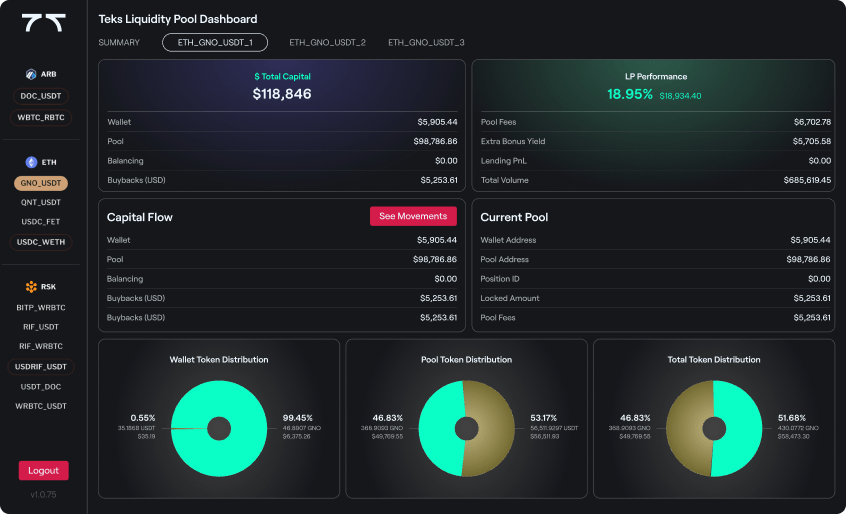Click the Teks logo icon
Screen dimensions: 846x514
click(43, 22)
